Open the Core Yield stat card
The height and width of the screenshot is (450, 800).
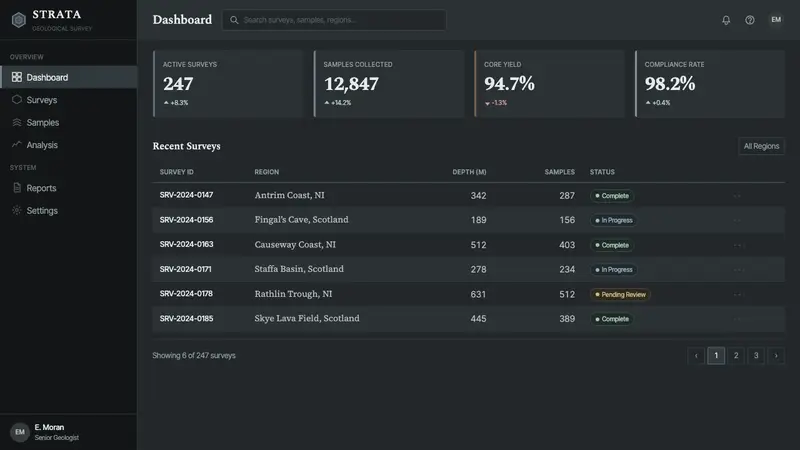(x=549, y=84)
